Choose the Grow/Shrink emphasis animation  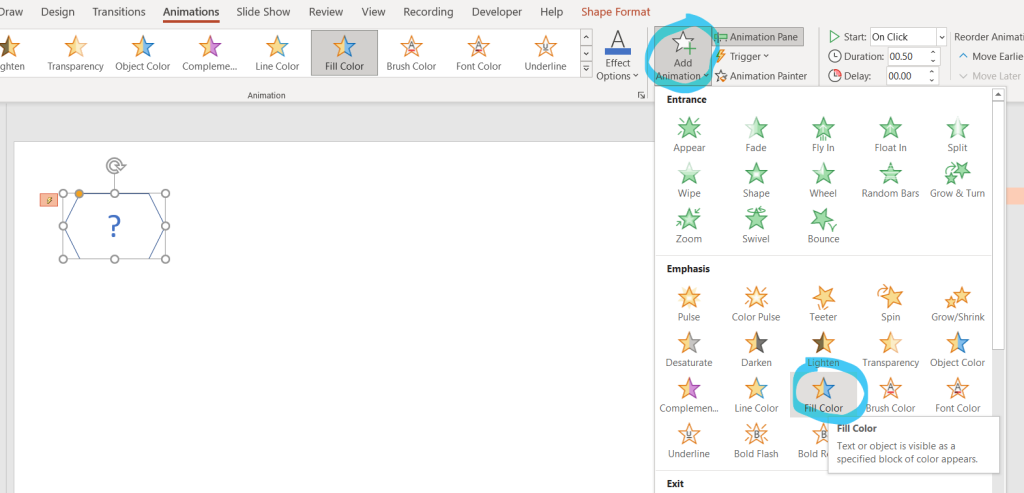coord(957,303)
